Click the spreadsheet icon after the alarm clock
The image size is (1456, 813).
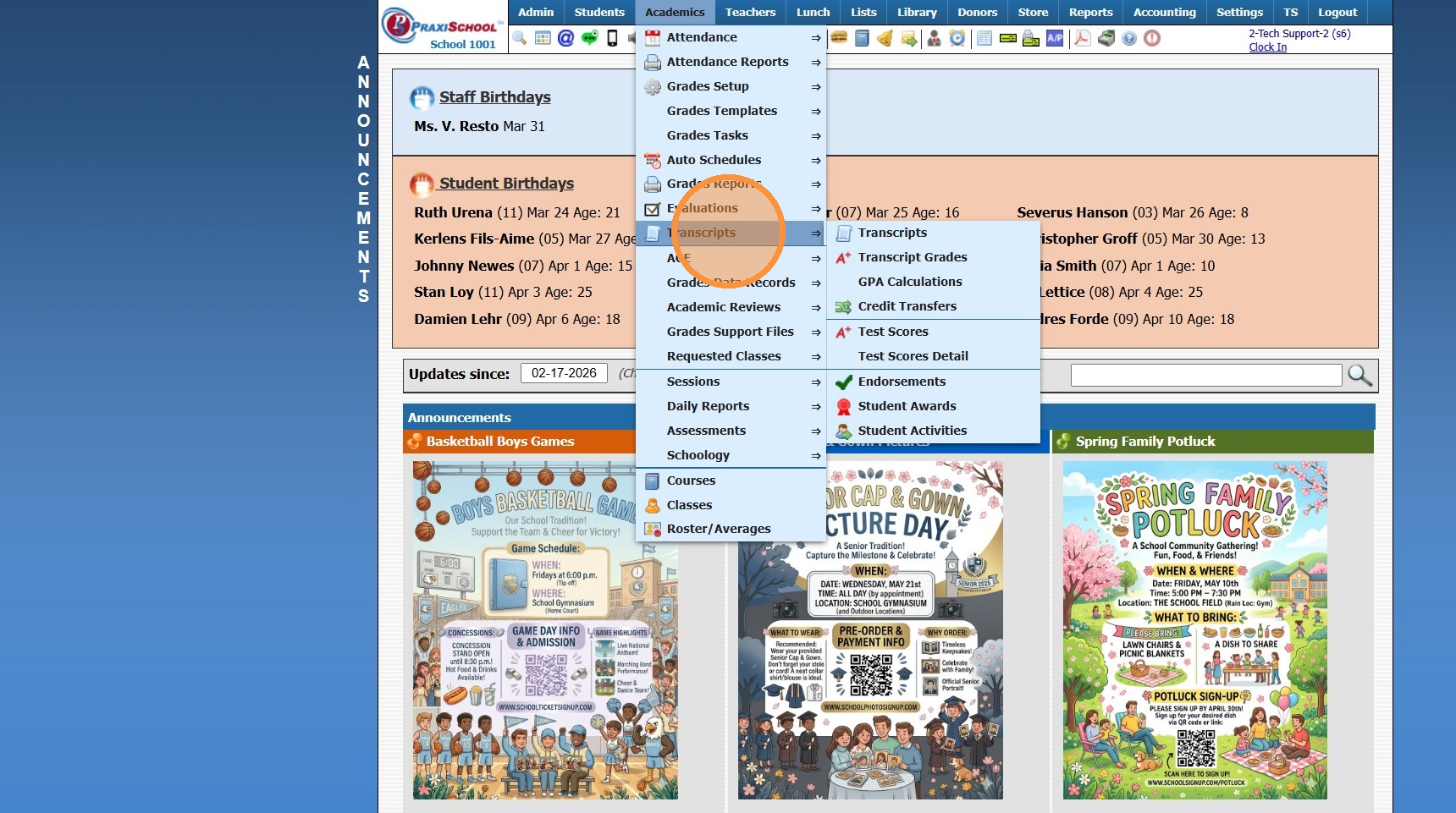click(x=984, y=38)
